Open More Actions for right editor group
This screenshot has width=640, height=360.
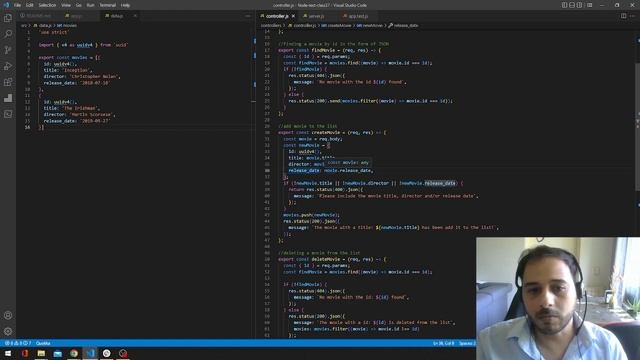click(x=633, y=16)
